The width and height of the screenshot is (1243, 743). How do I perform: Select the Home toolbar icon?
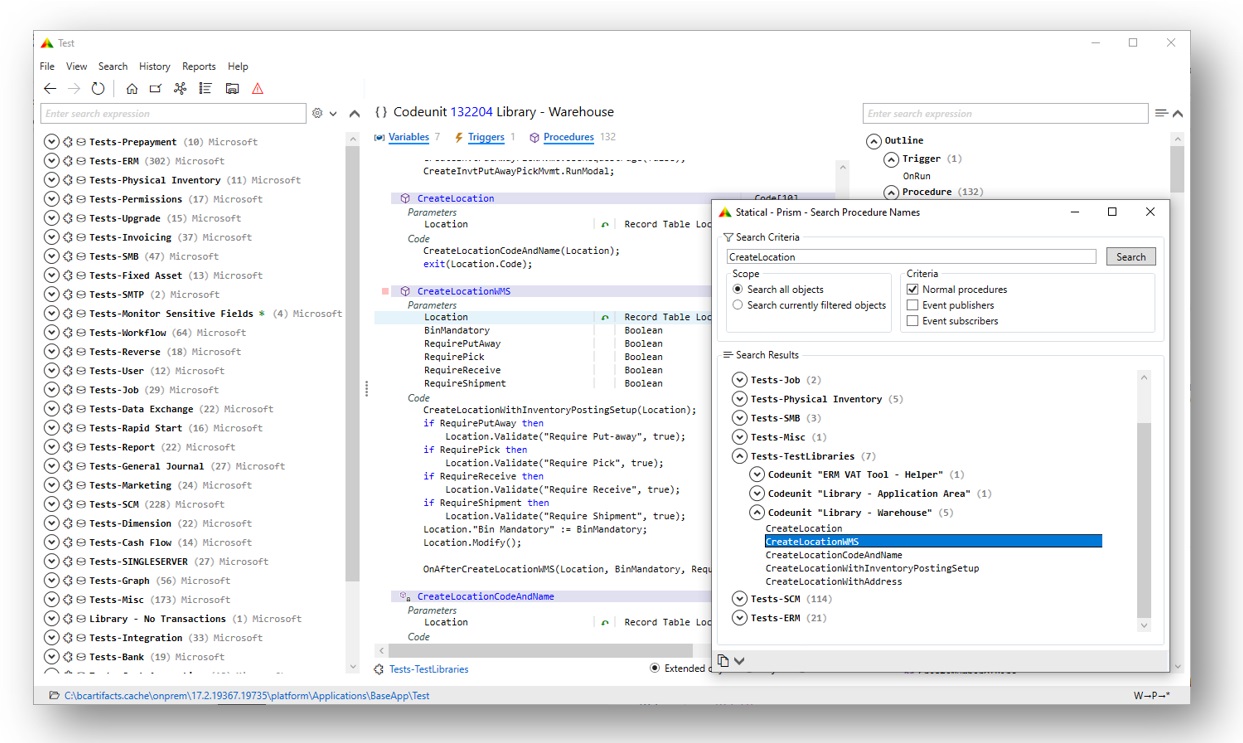133,87
